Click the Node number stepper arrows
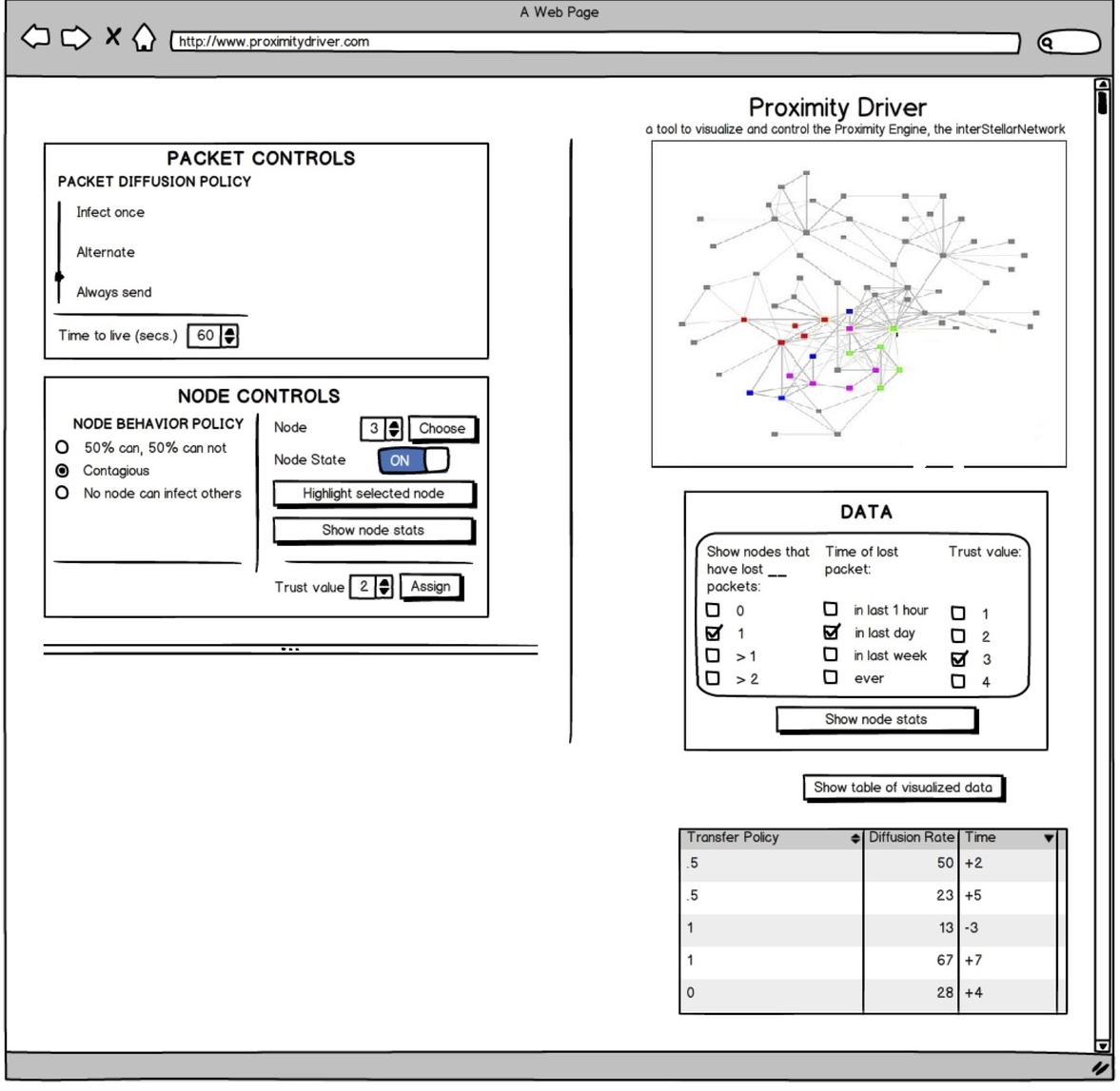Screen dimensions: 1120x1091 pyautogui.click(x=394, y=428)
